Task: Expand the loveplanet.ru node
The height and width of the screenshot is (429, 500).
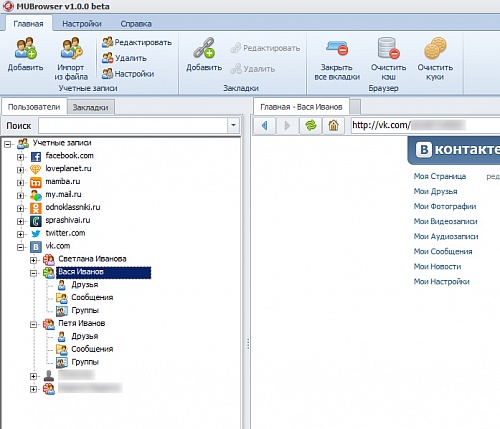Action: pyautogui.click(x=20, y=170)
